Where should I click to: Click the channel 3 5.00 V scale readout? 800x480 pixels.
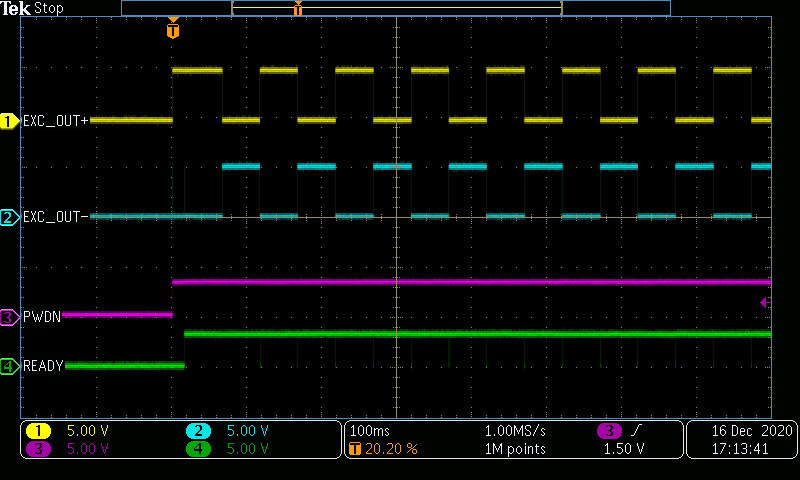click(x=88, y=449)
